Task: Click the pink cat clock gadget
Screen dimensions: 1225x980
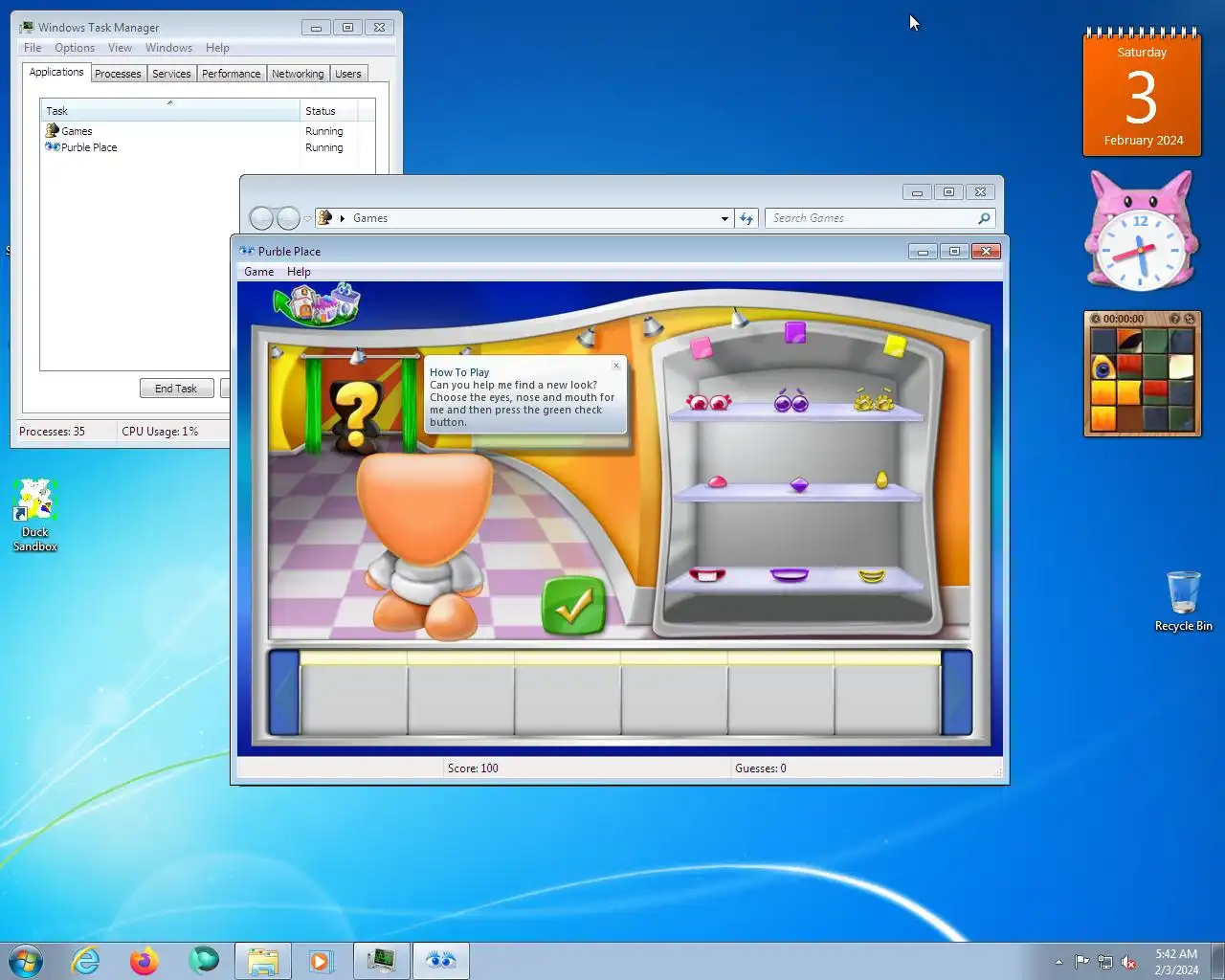Action: [1141, 233]
